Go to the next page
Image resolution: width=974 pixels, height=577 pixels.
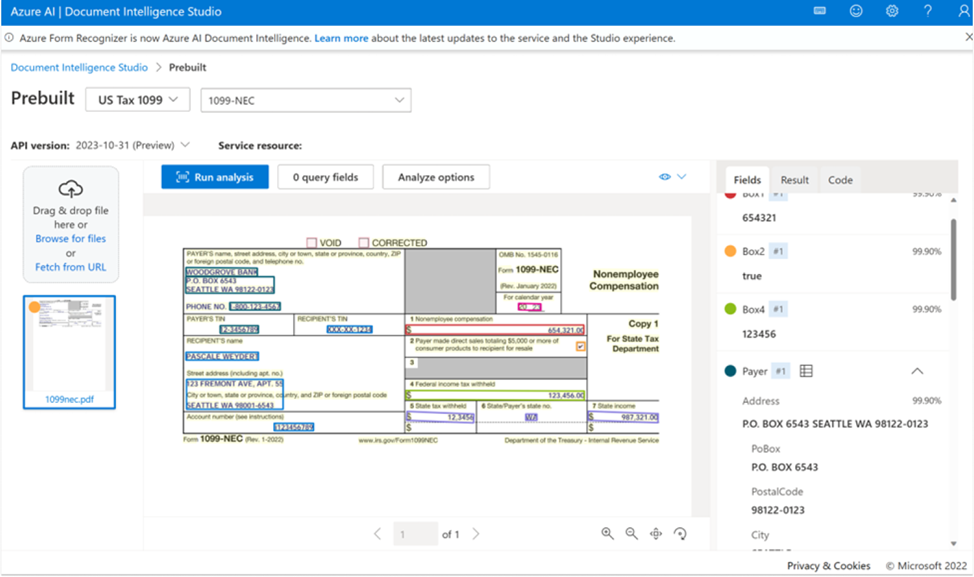(x=476, y=534)
